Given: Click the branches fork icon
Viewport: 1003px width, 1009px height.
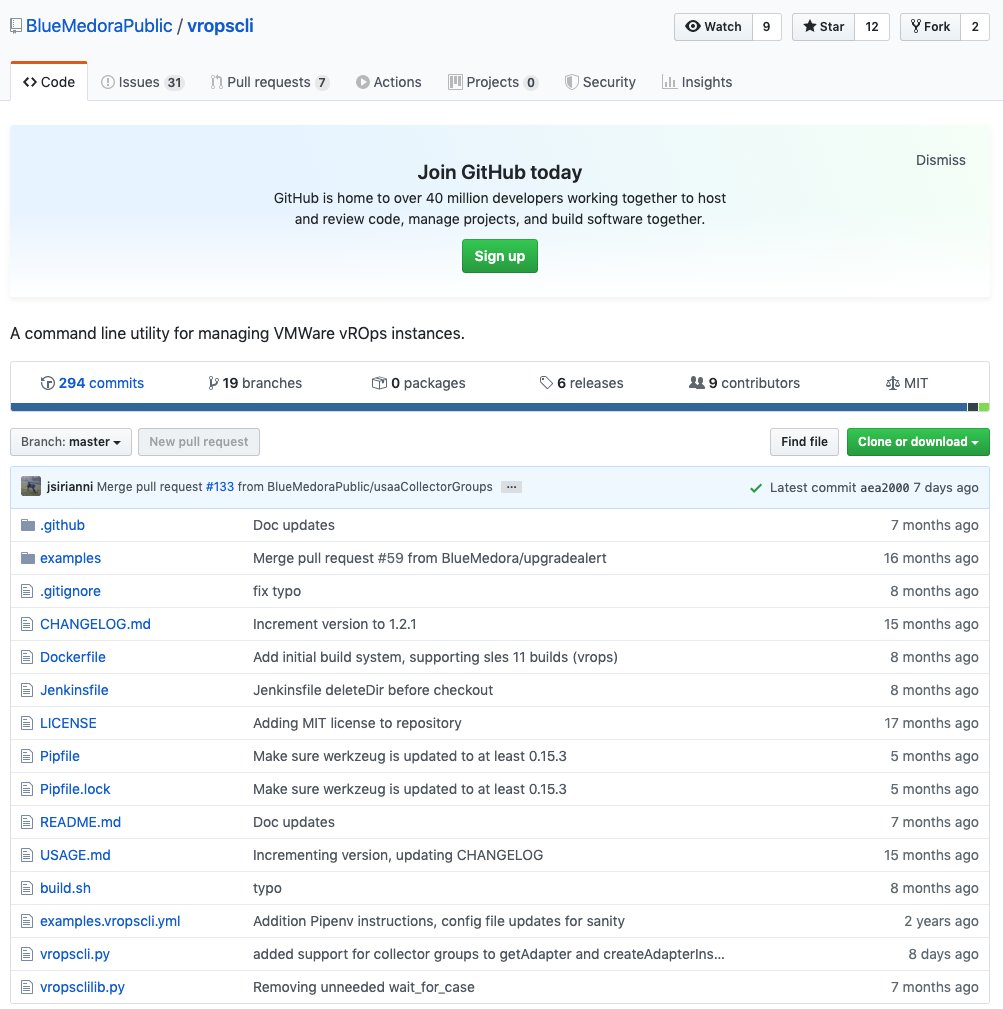Looking at the screenshot, I should pos(213,383).
